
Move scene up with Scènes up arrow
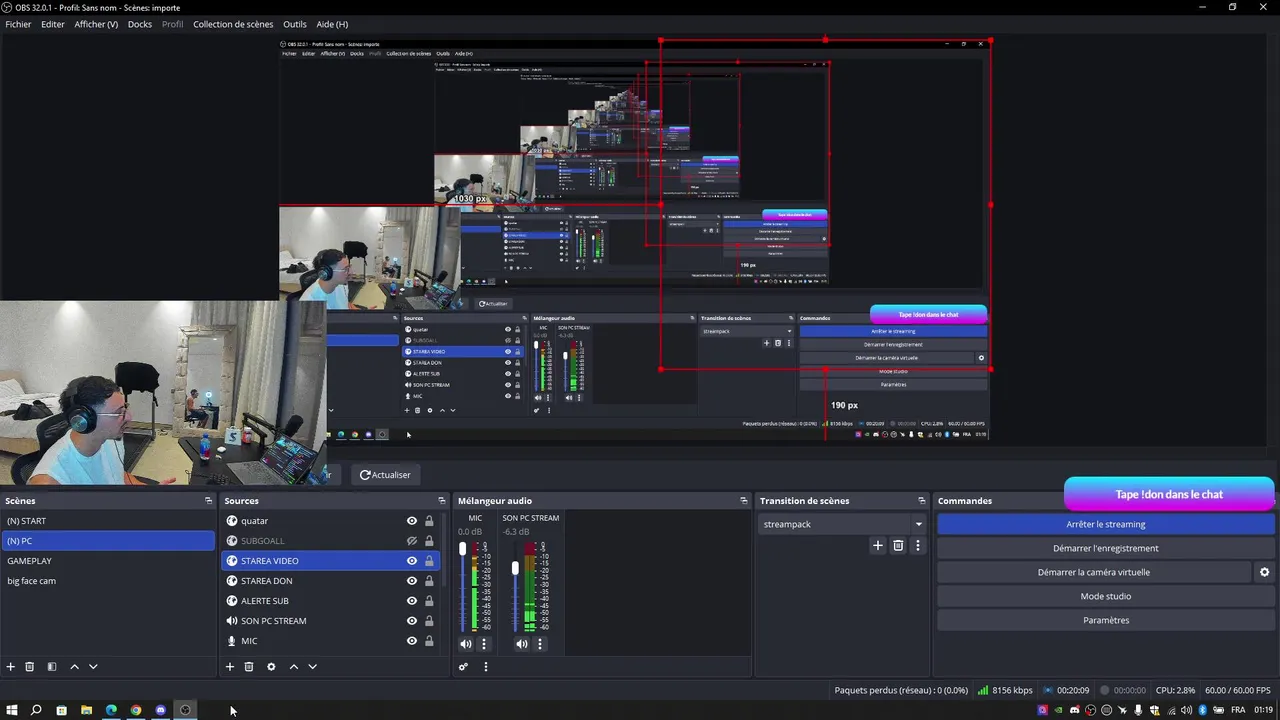click(74, 667)
